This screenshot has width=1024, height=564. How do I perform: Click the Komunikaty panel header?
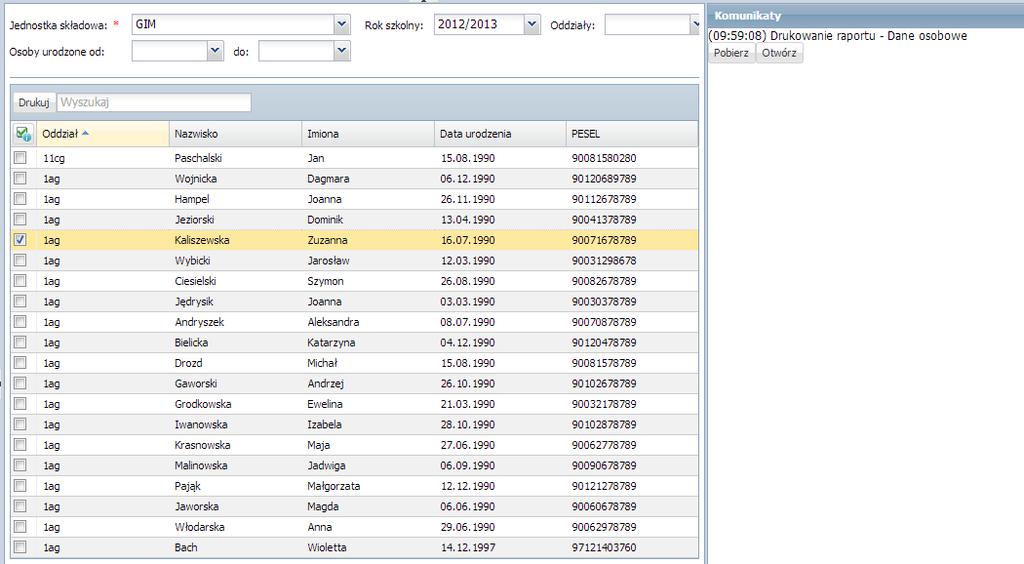pyautogui.click(x=866, y=15)
